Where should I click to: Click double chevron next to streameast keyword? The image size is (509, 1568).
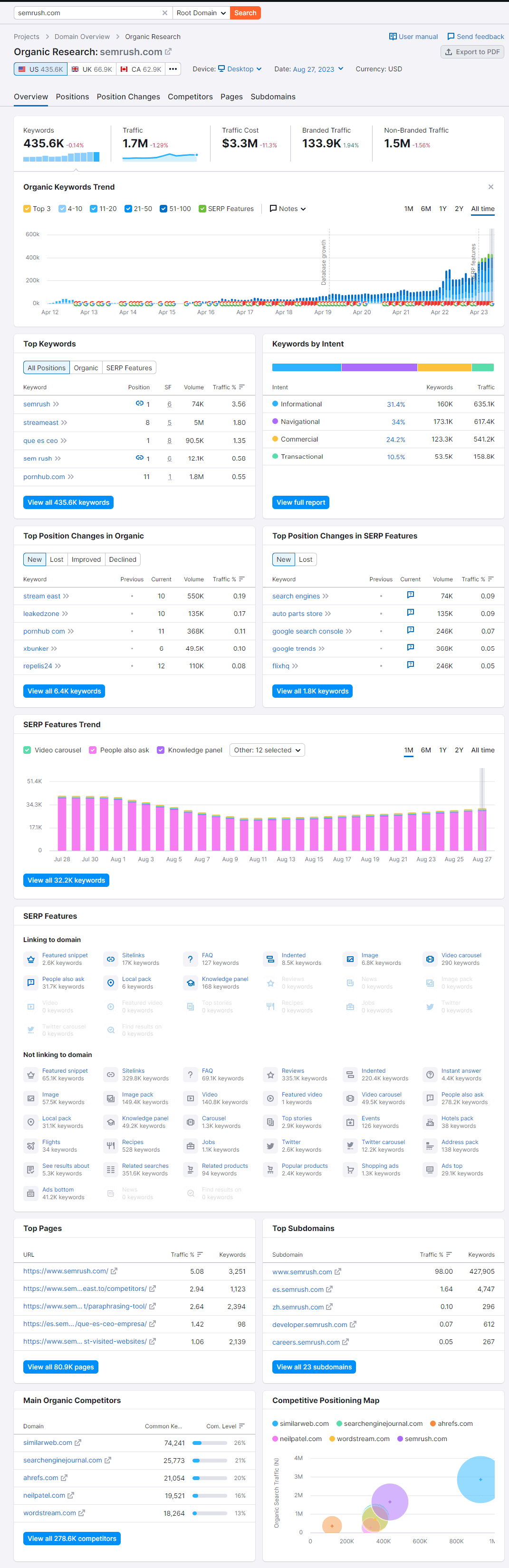[x=65, y=423]
